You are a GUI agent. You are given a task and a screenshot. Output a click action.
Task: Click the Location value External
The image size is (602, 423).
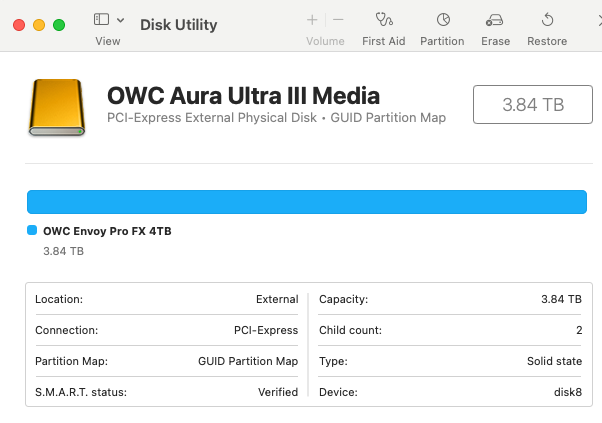(277, 299)
